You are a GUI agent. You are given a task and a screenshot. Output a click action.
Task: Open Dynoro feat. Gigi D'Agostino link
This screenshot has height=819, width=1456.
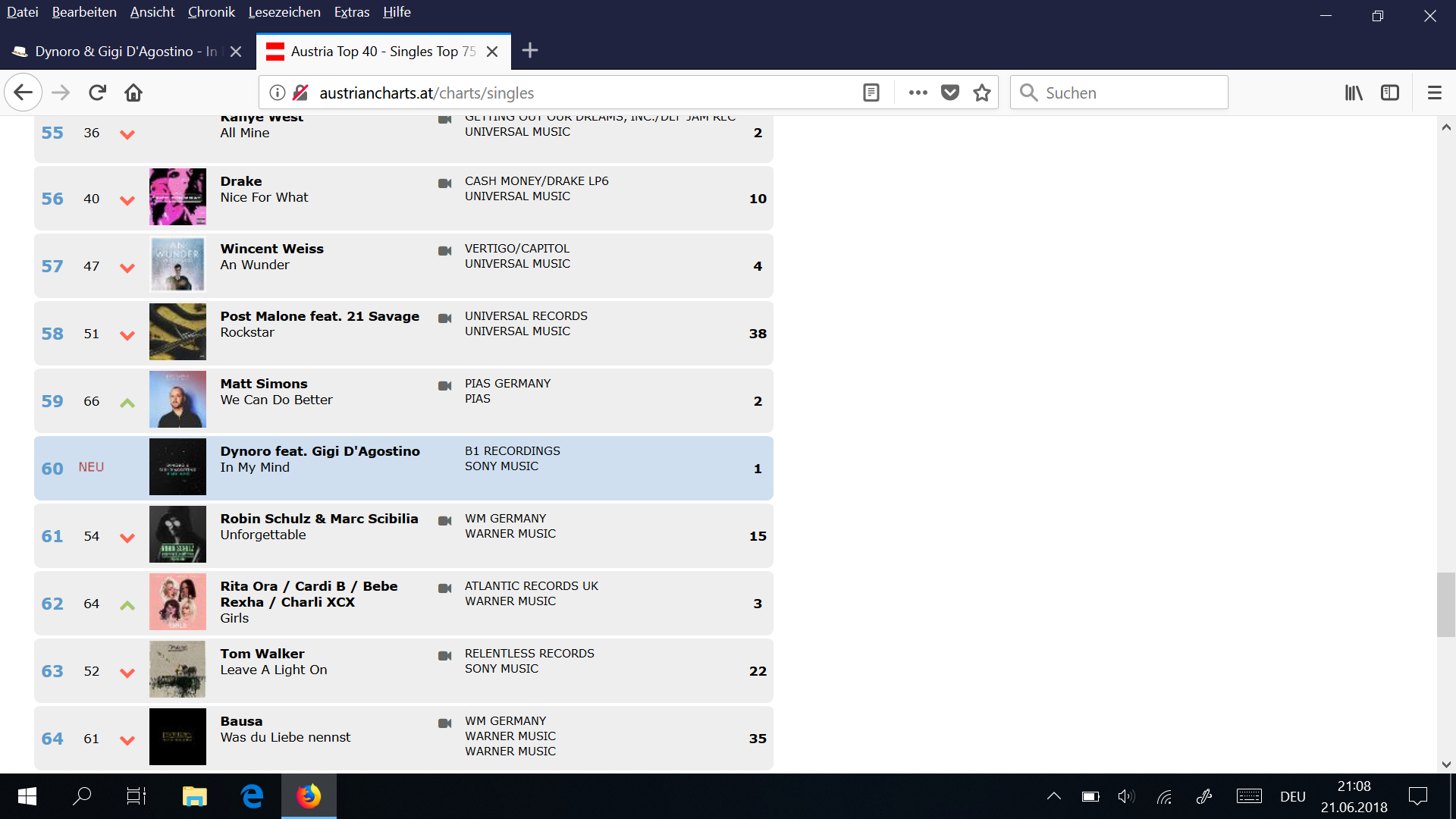point(320,451)
